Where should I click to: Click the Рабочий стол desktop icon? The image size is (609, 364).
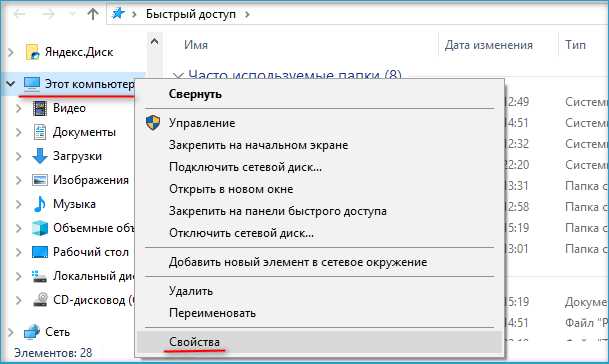[x=40, y=252]
